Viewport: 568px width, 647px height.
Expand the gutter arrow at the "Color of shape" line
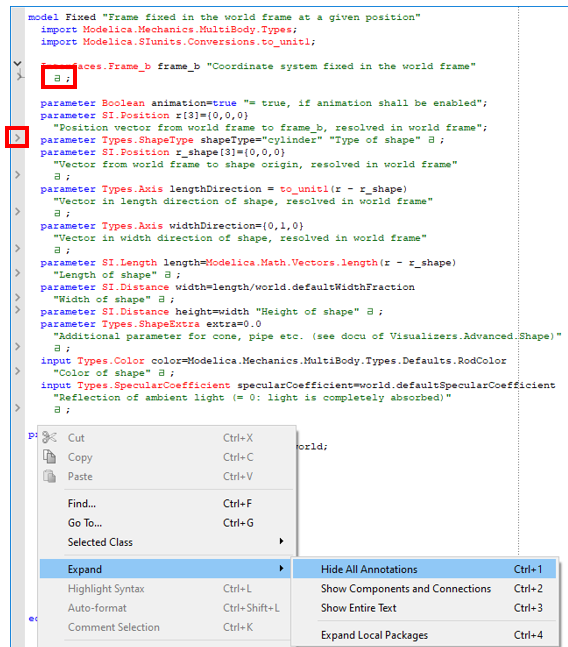click(x=17, y=371)
